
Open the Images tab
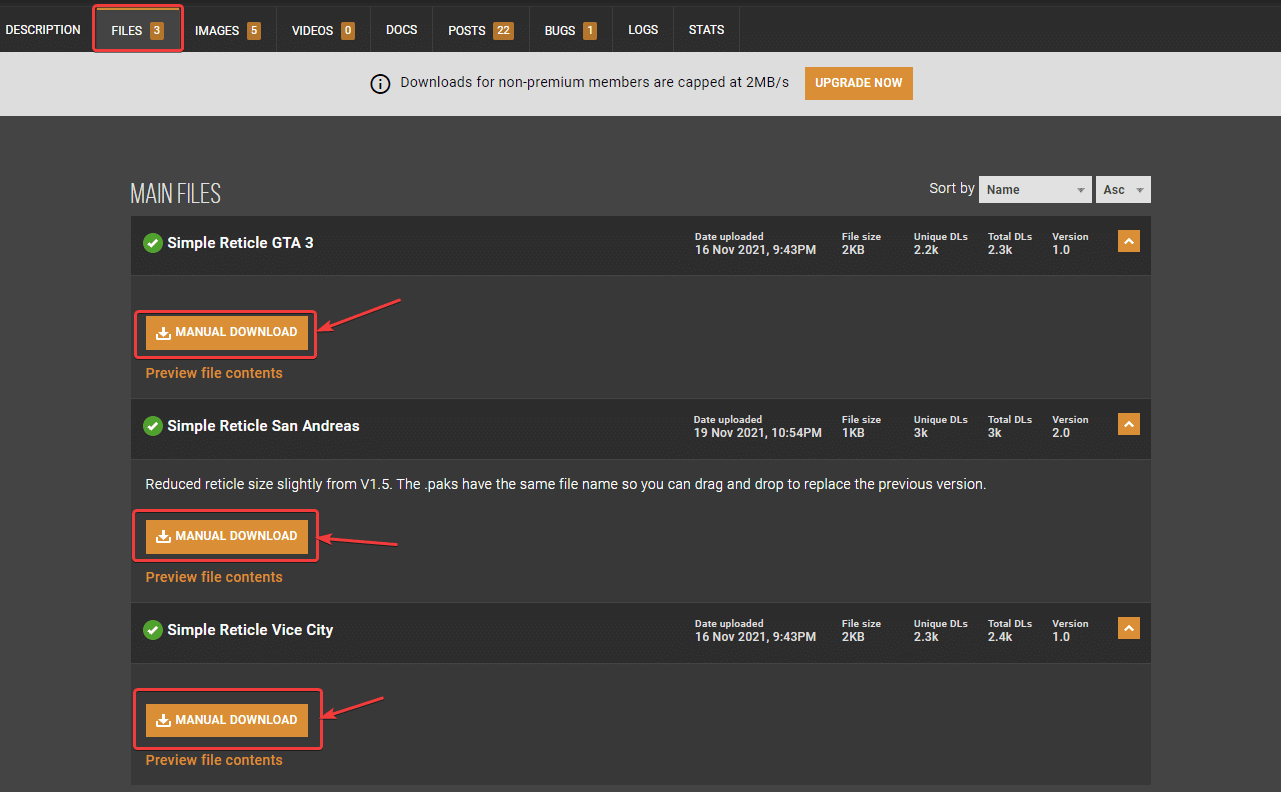click(227, 30)
